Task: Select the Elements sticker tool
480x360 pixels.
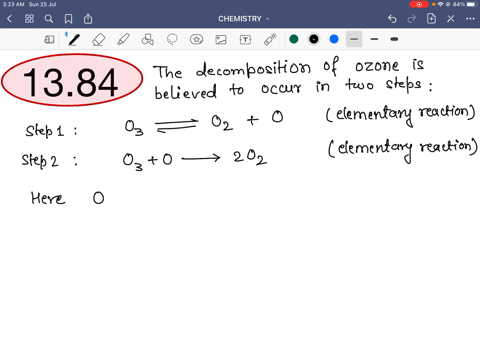Action: pyautogui.click(x=196, y=40)
